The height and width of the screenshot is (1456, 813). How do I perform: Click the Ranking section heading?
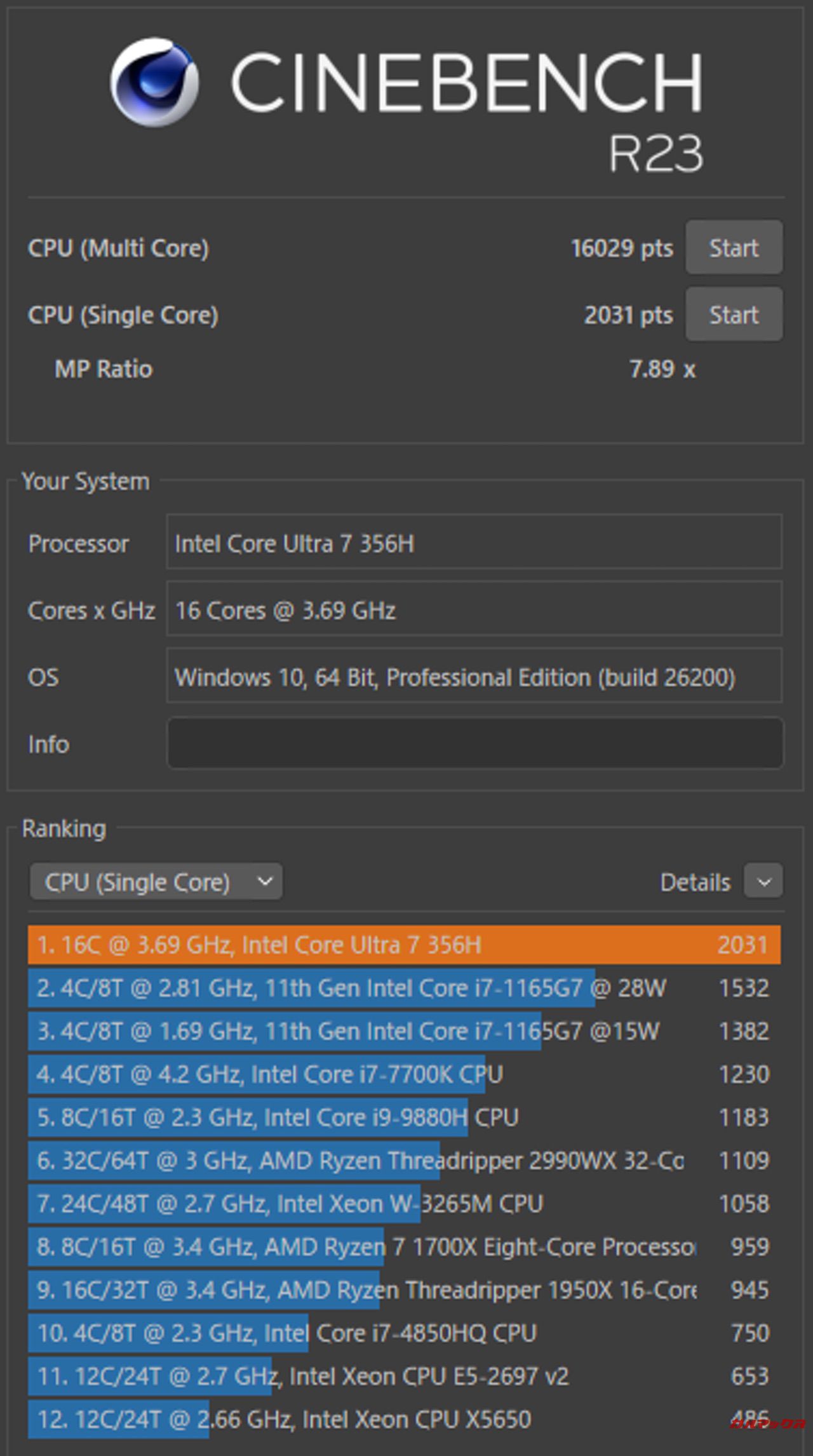click(64, 829)
